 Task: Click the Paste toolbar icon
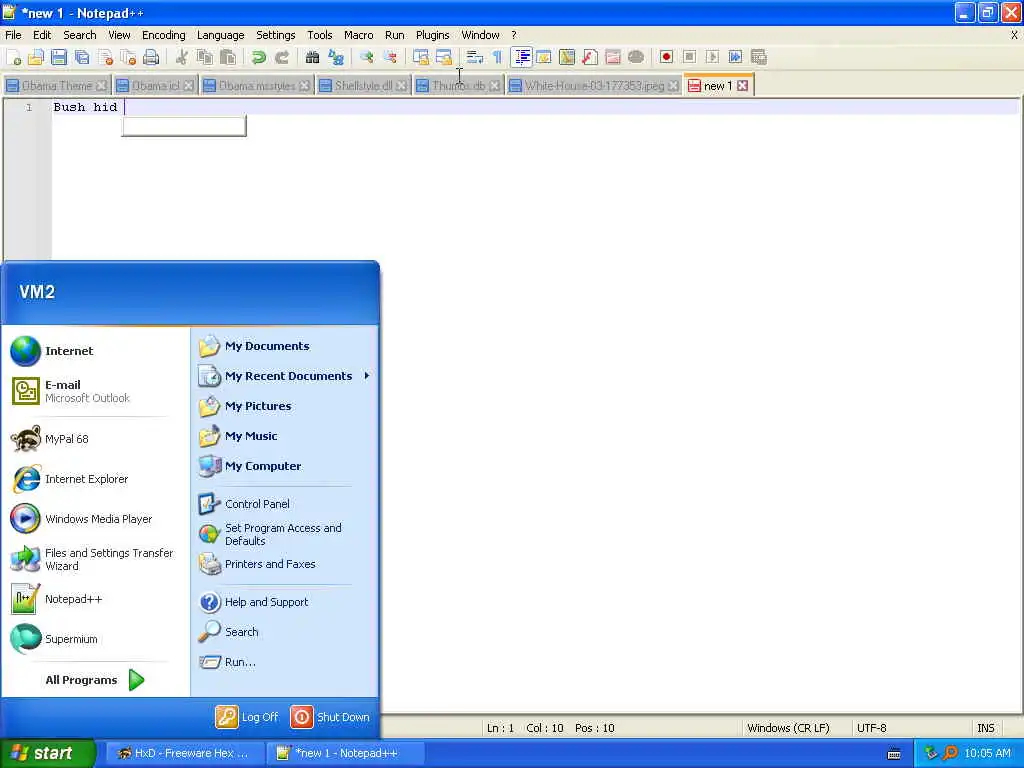[228, 57]
